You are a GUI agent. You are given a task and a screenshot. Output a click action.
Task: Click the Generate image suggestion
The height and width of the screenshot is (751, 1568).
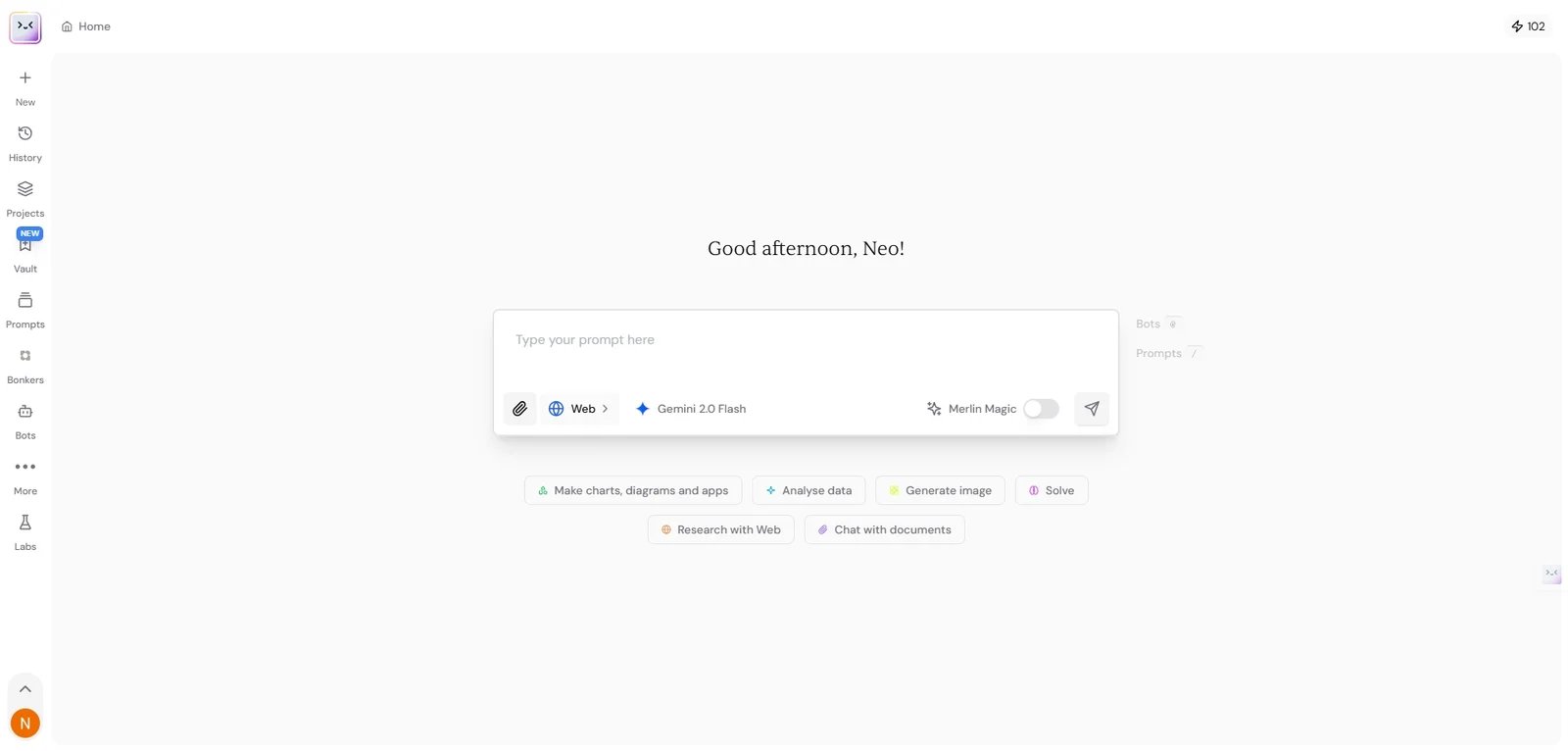pos(940,490)
